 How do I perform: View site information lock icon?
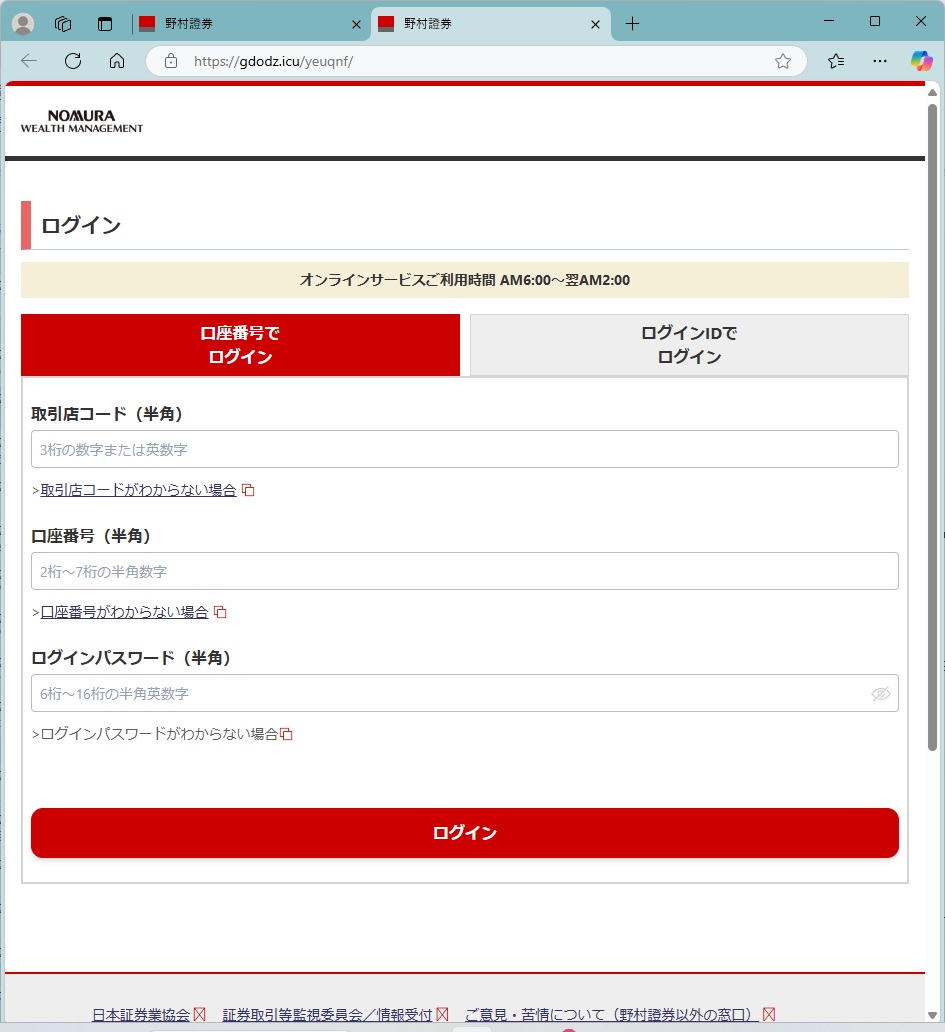tap(171, 61)
